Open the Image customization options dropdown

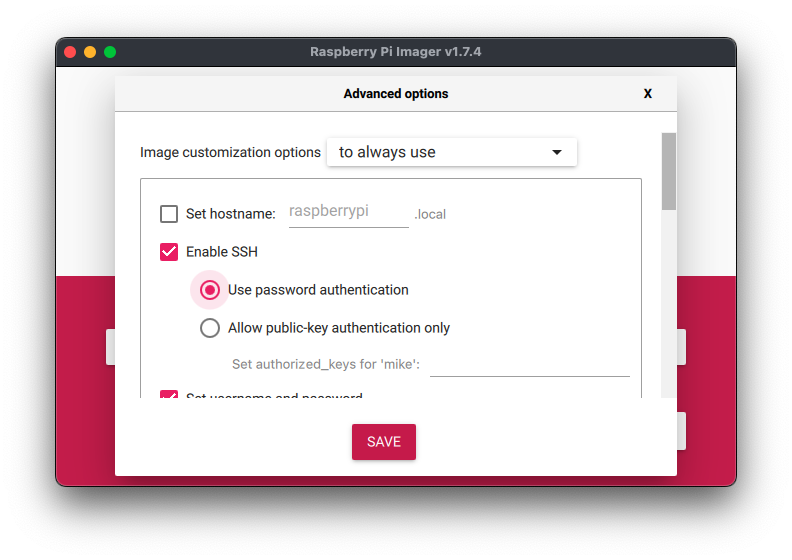[x=452, y=152]
